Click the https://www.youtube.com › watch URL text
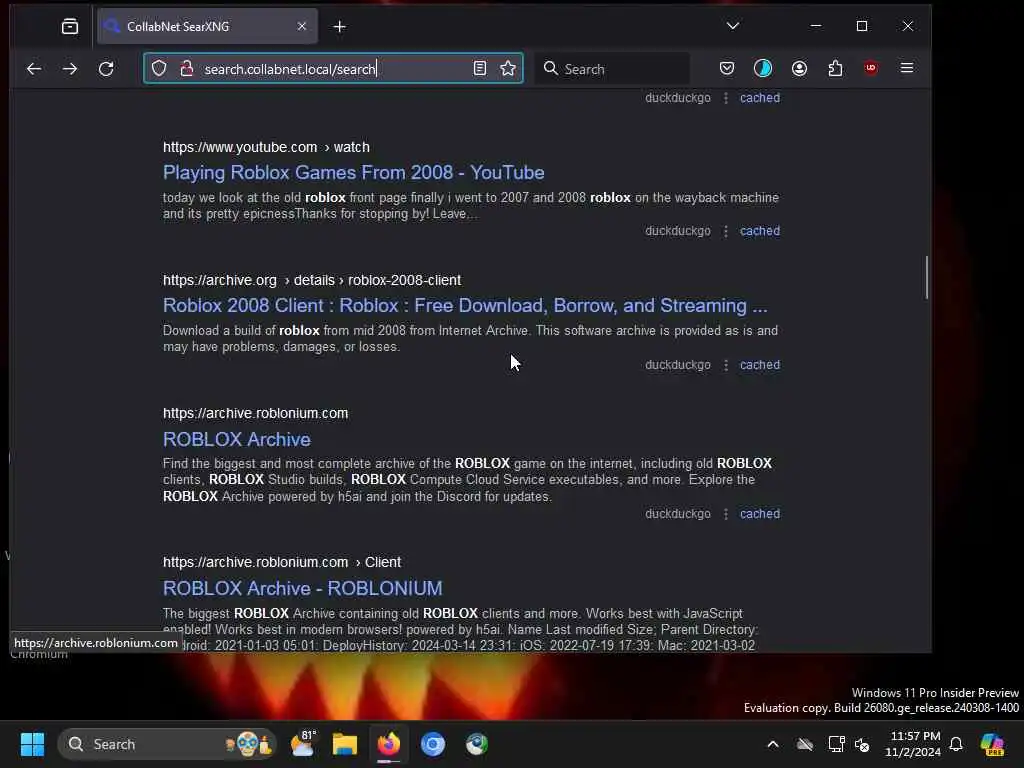 [x=266, y=147]
